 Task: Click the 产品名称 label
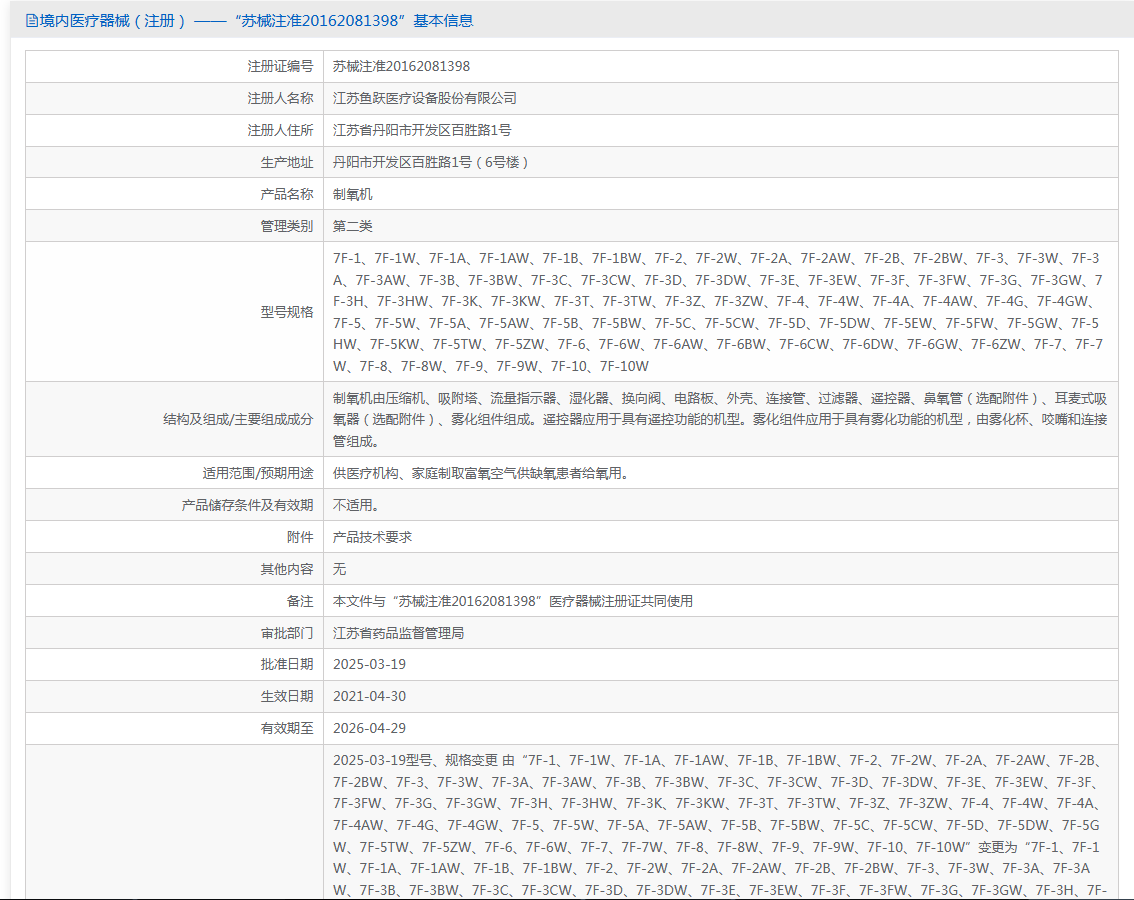click(286, 194)
